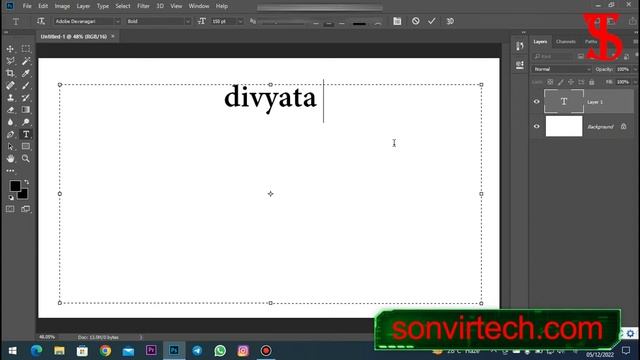Screen dimensions: 640x360
Task: Change the screen mode
Action: click(x=26, y=209)
